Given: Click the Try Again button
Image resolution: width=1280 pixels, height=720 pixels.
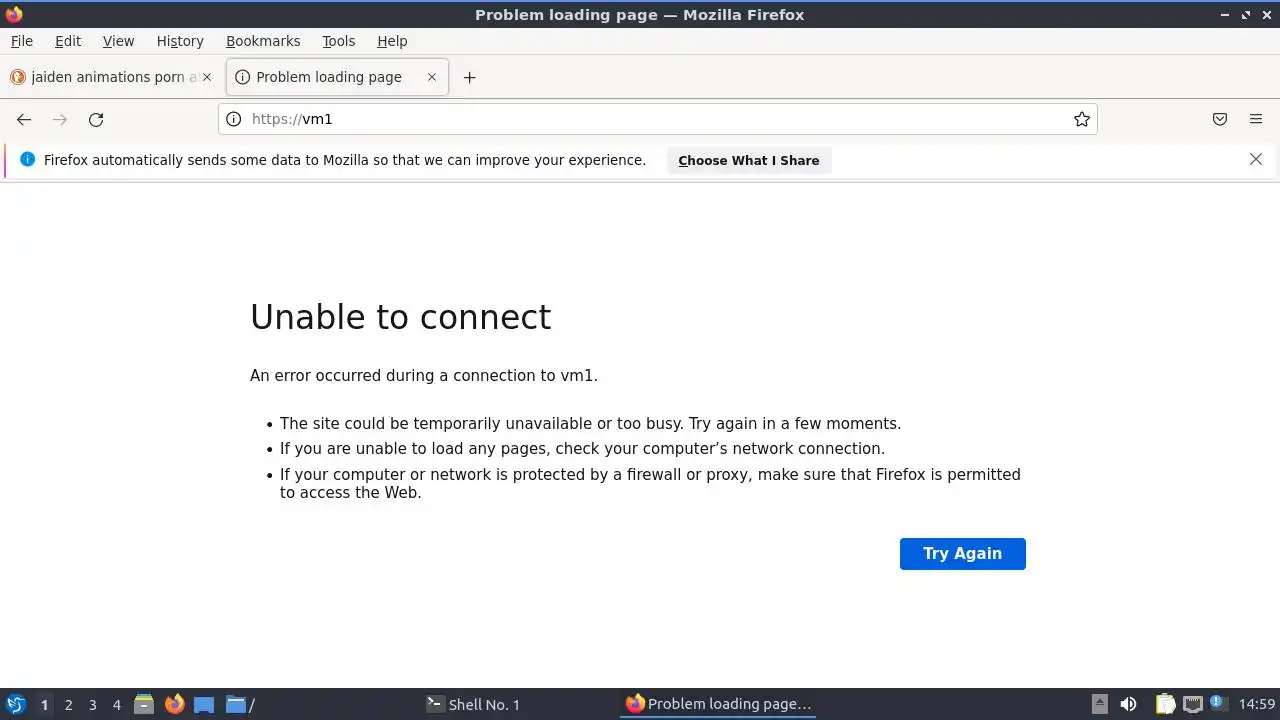Looking at the screenshot, I should coord(962,553).
